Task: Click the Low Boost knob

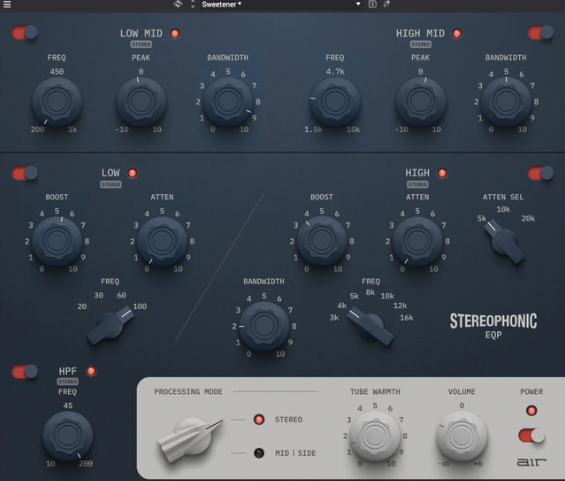Action: 57,241
